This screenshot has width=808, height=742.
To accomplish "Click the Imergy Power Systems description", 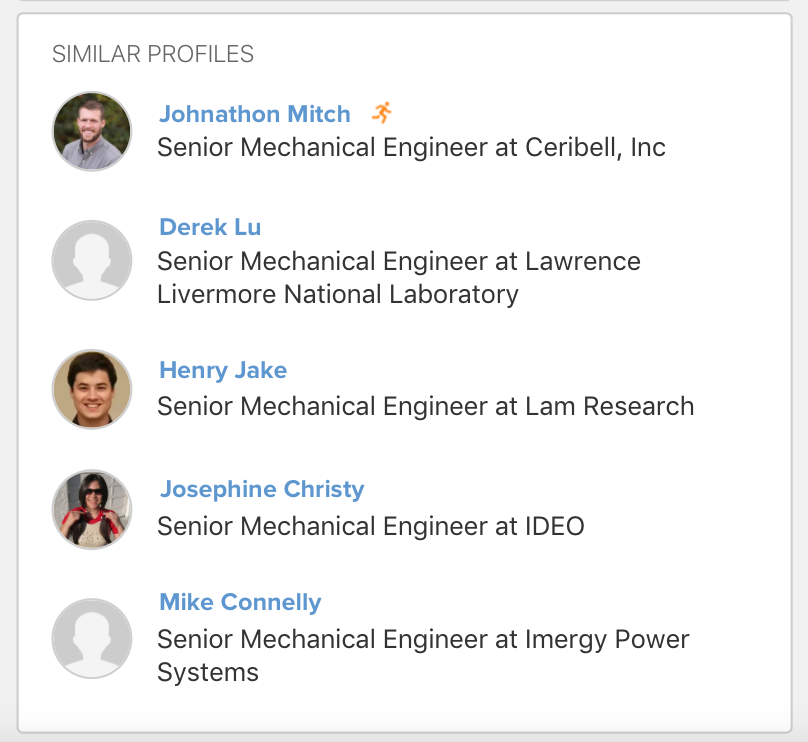I will (423, 655).
